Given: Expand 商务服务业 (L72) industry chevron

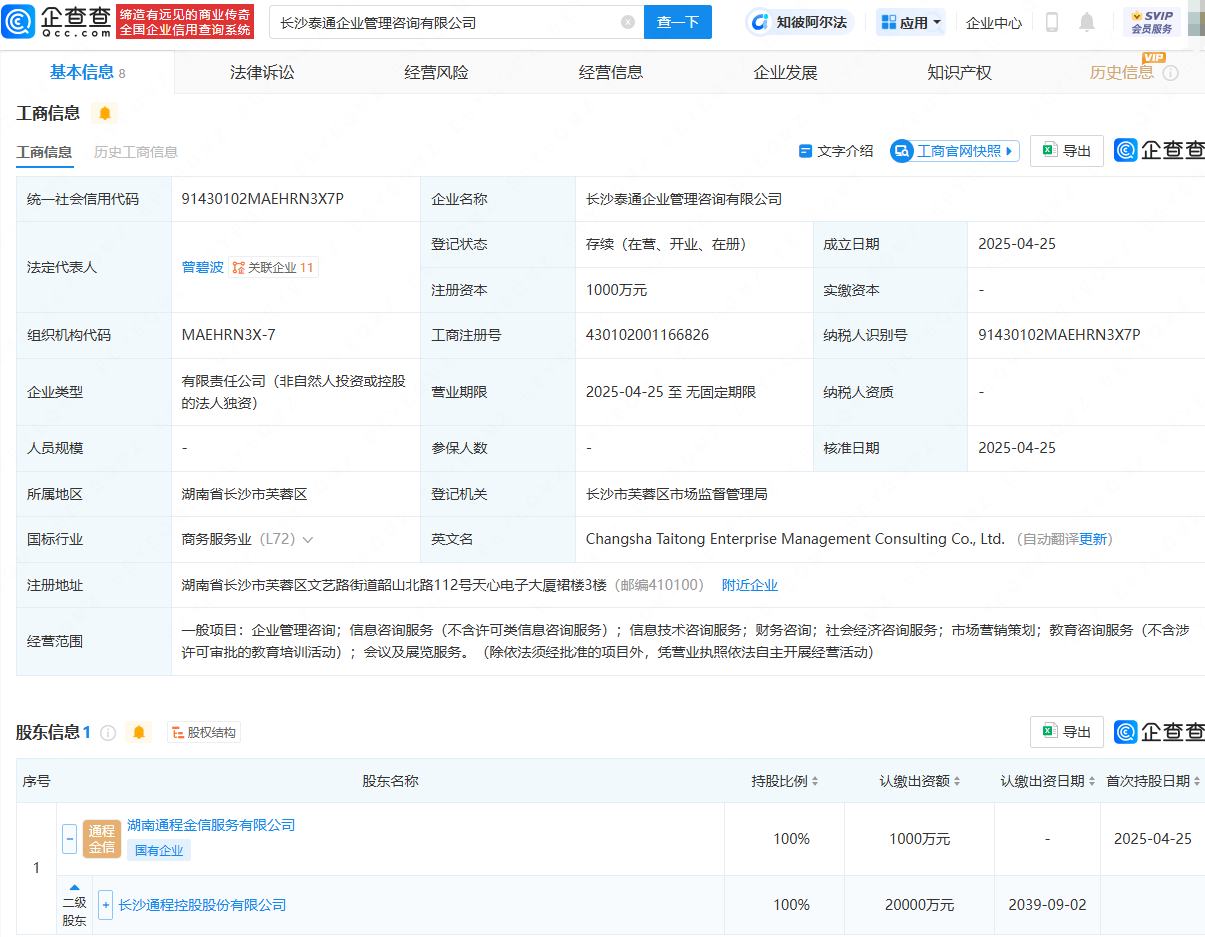Looking at the screenshot, I should [x=308, y=539].
